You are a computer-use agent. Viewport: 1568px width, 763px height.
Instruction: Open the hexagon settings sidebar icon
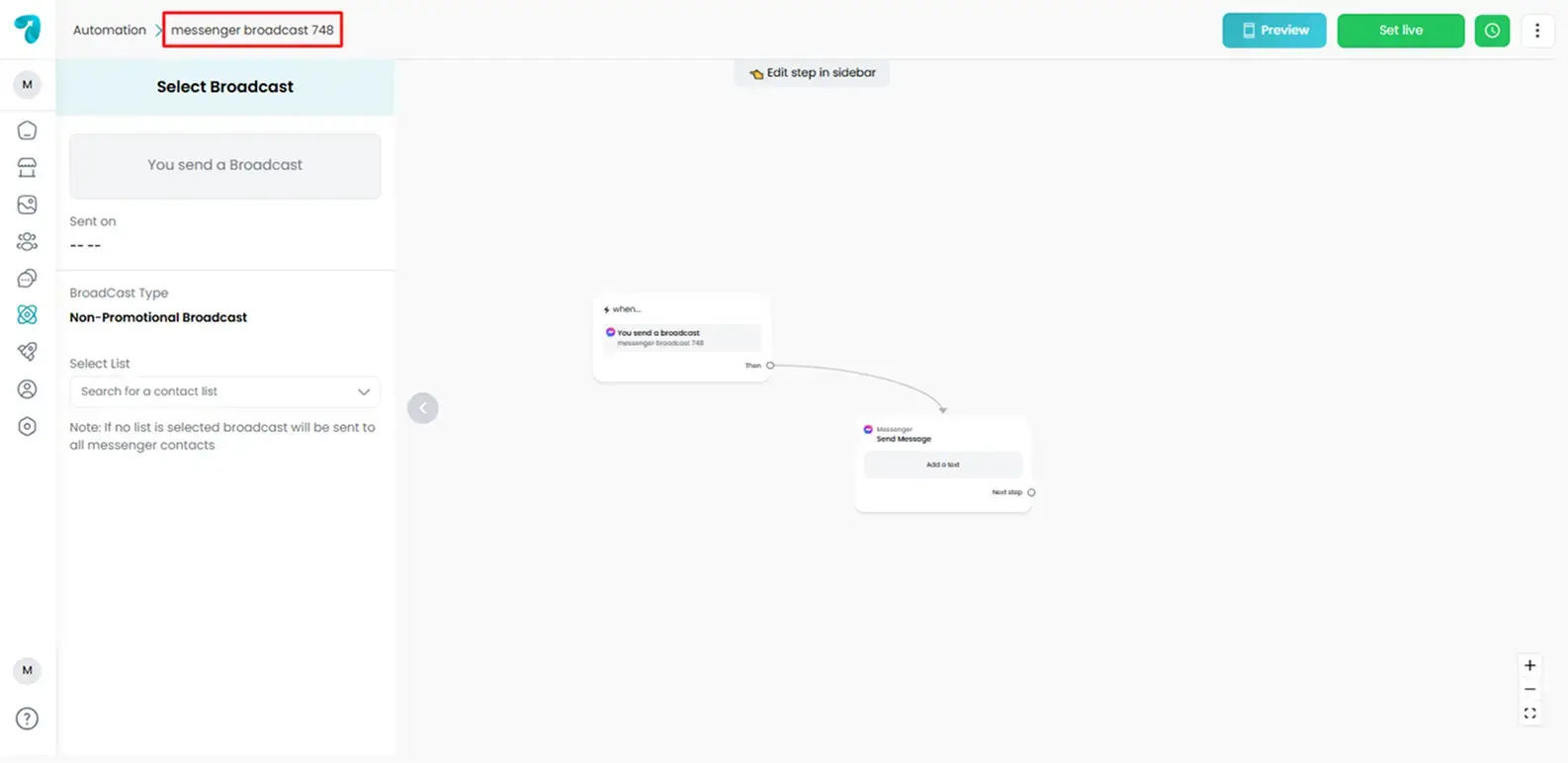click(27, 426)
